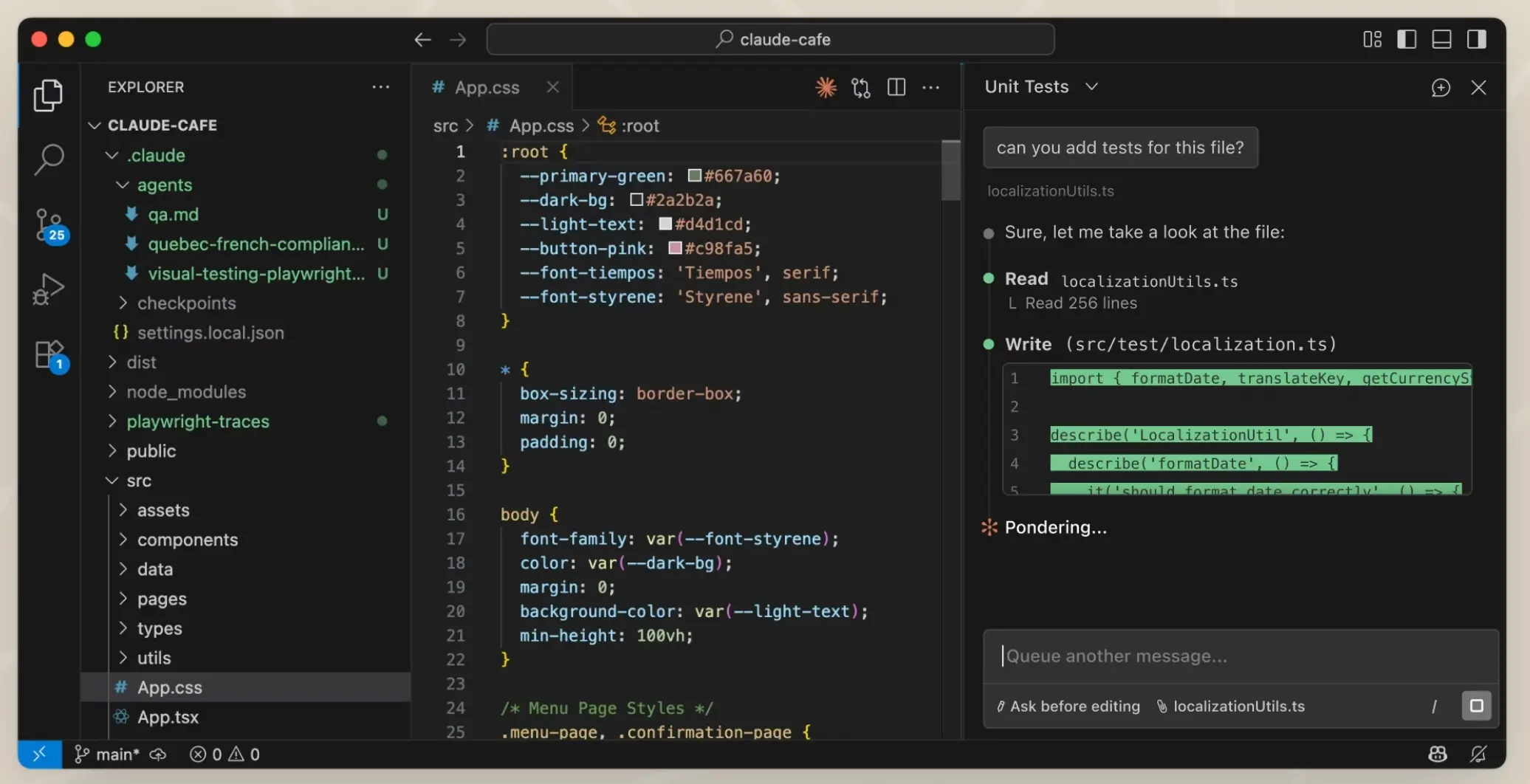Open the Claude icon in the editor toolbar

pyautogui.click(x=826, y=87)
